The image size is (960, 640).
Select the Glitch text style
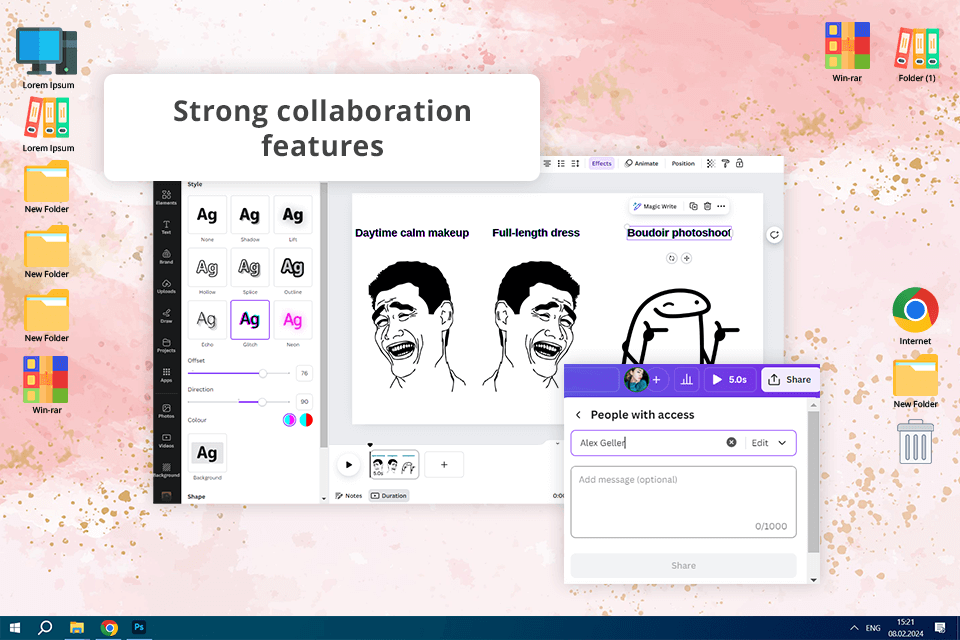pos(250,320)
